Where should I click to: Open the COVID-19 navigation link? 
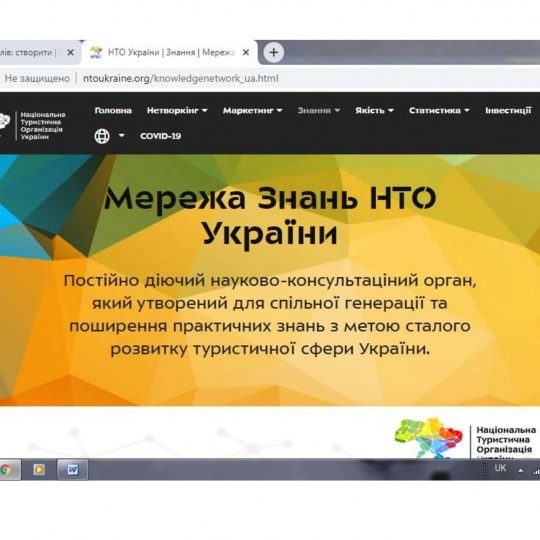(160, 136)
